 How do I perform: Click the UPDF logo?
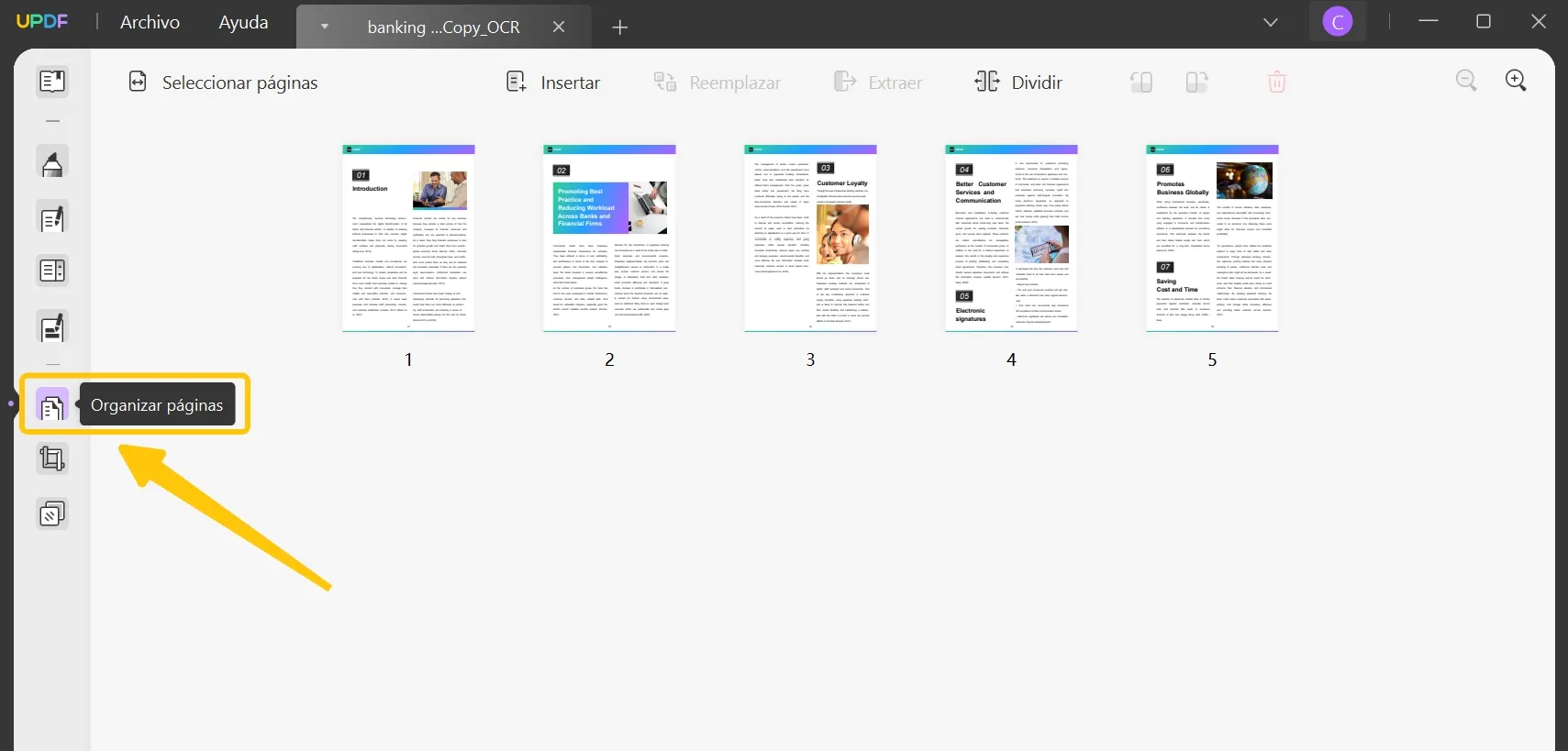coord(42,21)
